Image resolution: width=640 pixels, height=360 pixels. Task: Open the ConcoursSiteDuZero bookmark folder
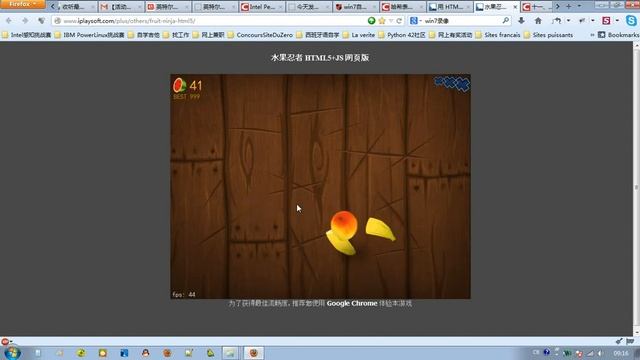point(260,35)
